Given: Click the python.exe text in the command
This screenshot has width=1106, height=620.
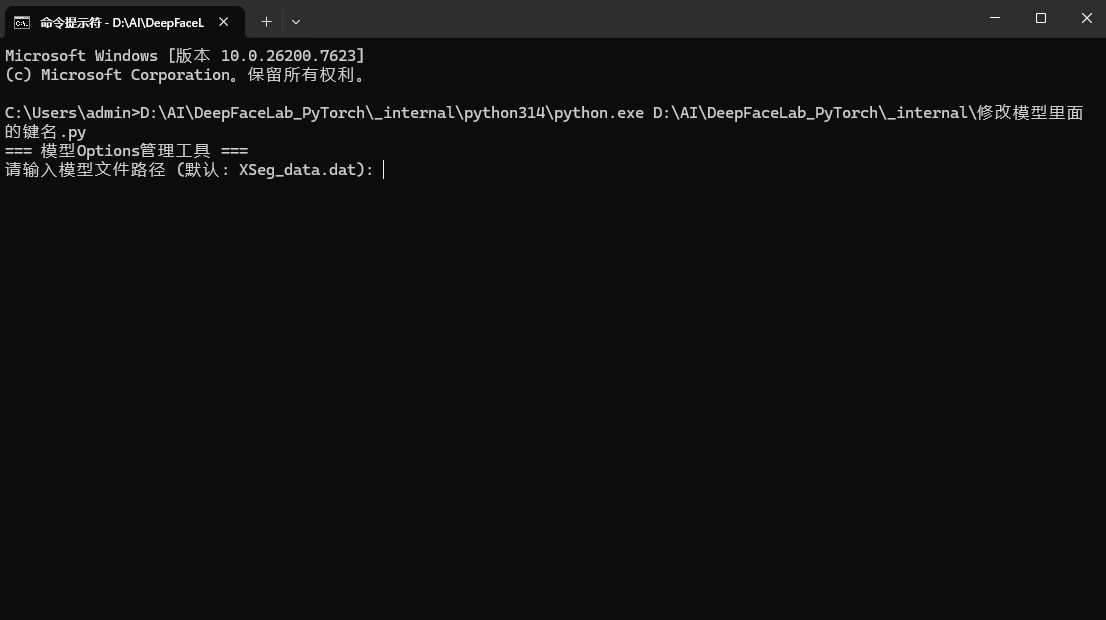Looking at the screenshot, I should [x=598, y=113].
